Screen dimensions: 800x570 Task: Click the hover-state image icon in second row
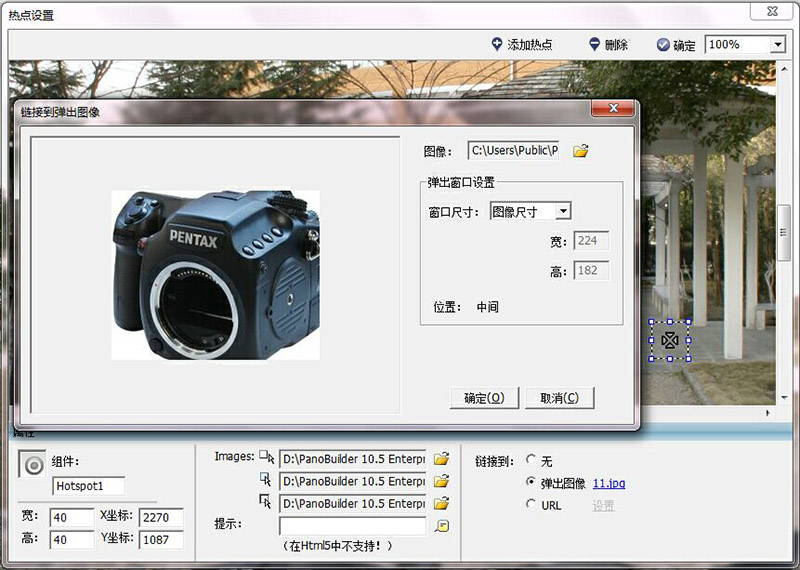coord(266,479)
